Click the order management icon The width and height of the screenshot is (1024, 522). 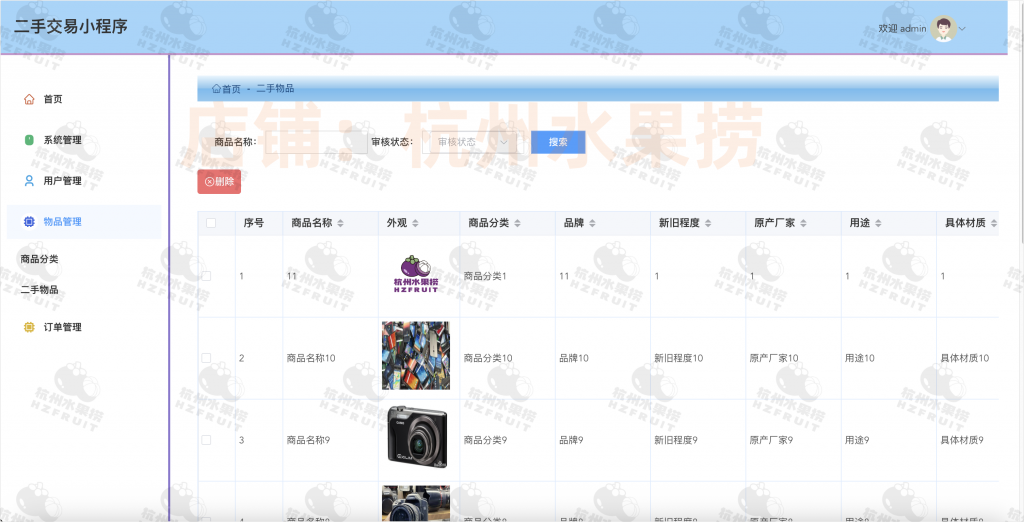[29, 327]
